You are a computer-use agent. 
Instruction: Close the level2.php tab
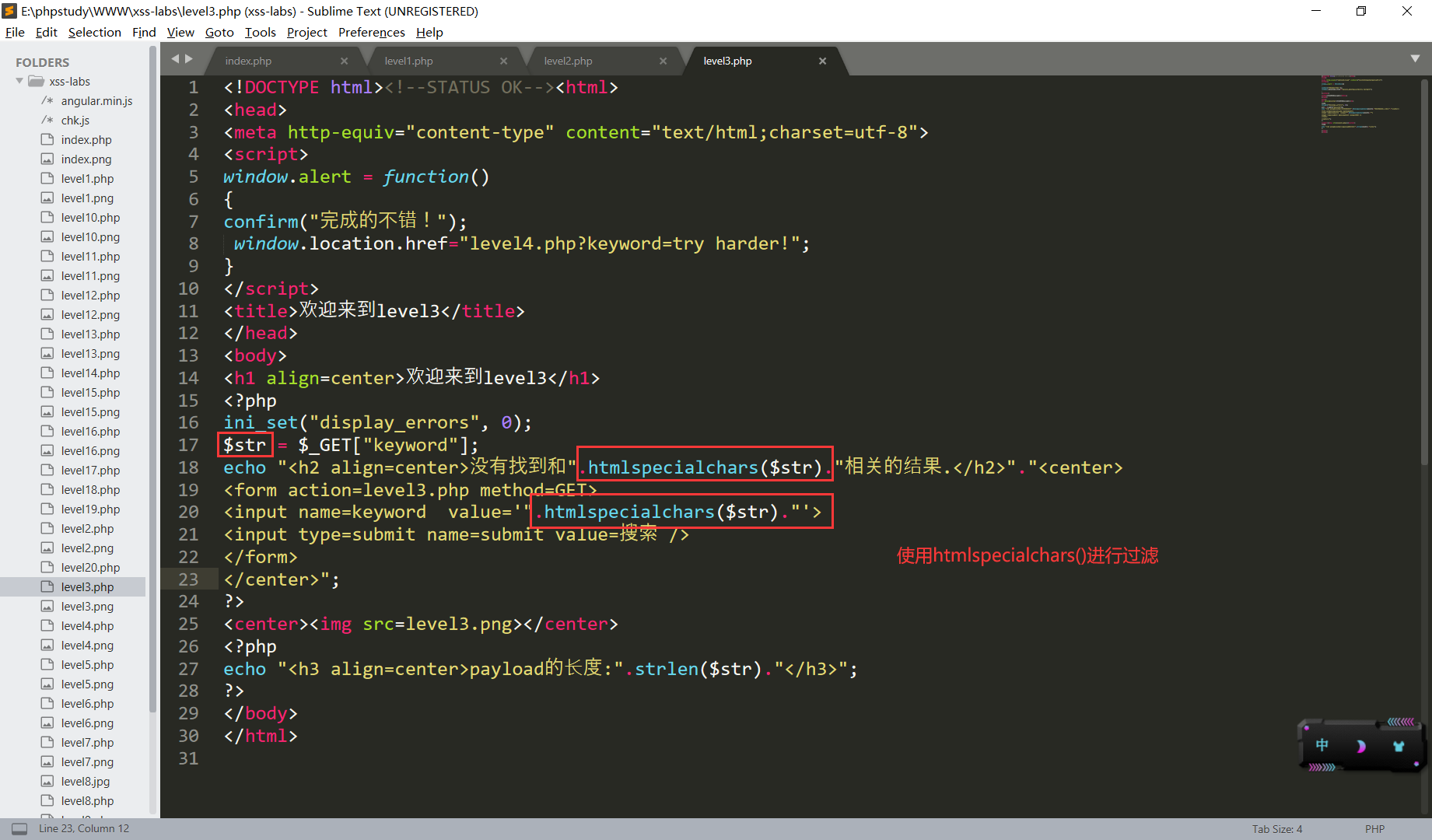663,61
